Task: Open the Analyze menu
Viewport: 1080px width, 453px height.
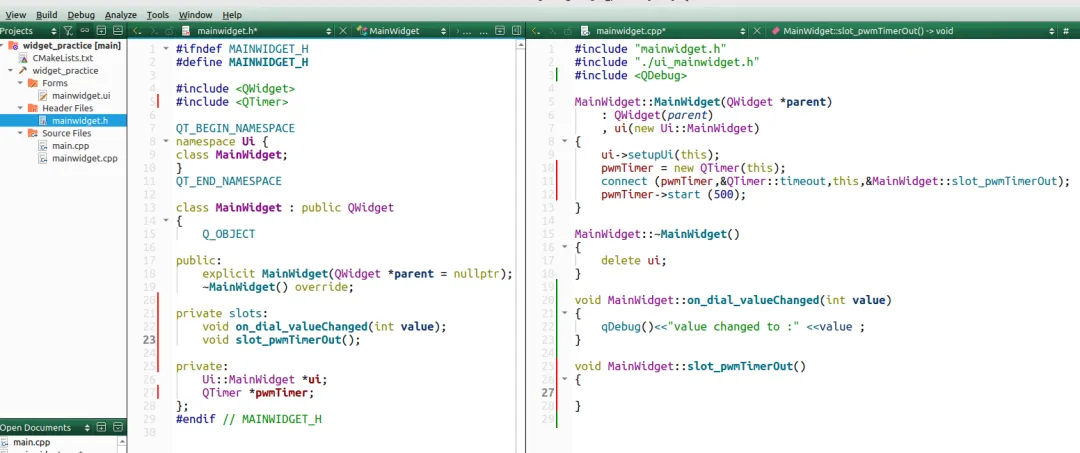Action: click(121, 14)
